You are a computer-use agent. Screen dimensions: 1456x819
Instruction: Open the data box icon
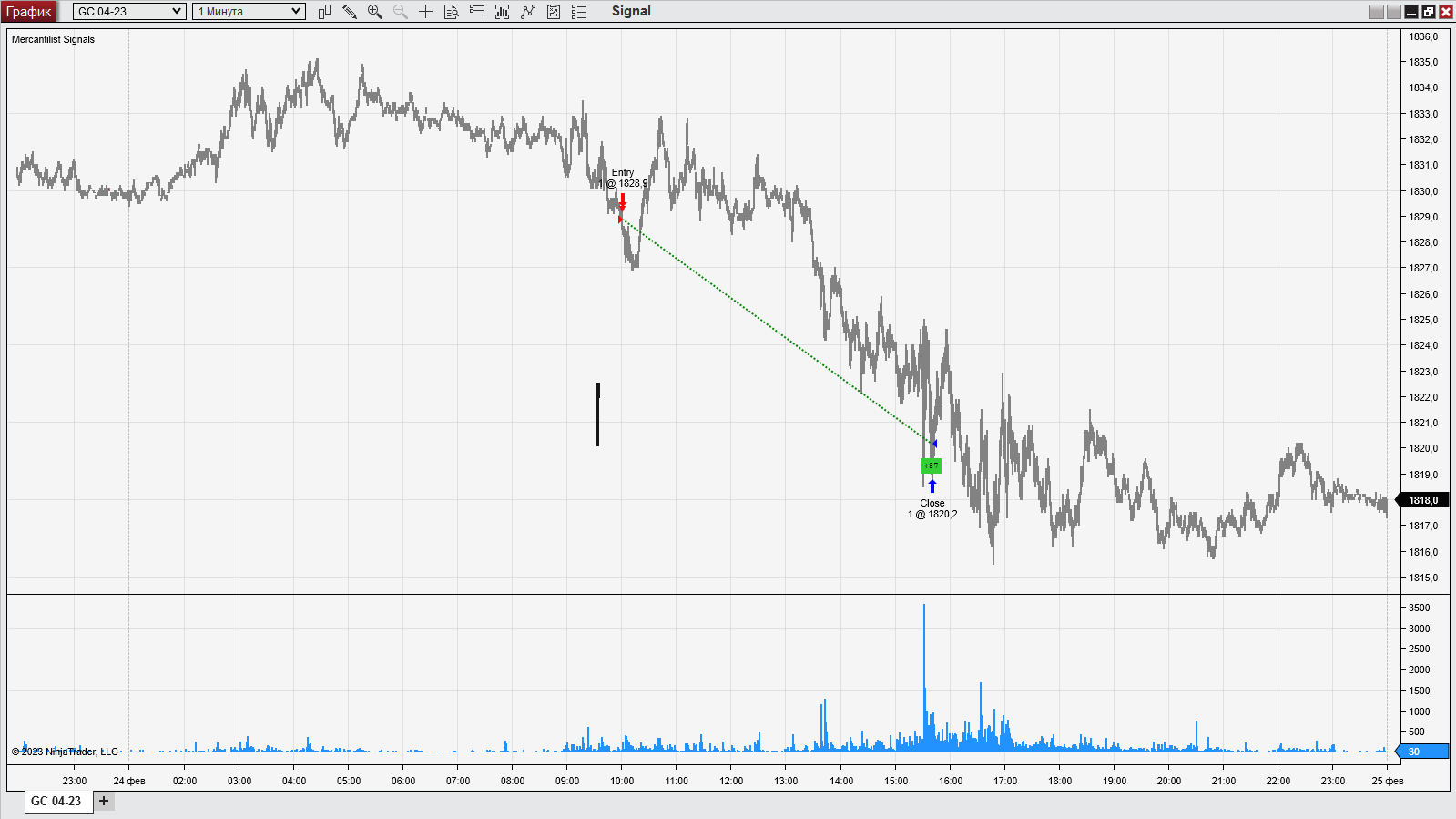(451, 12)
